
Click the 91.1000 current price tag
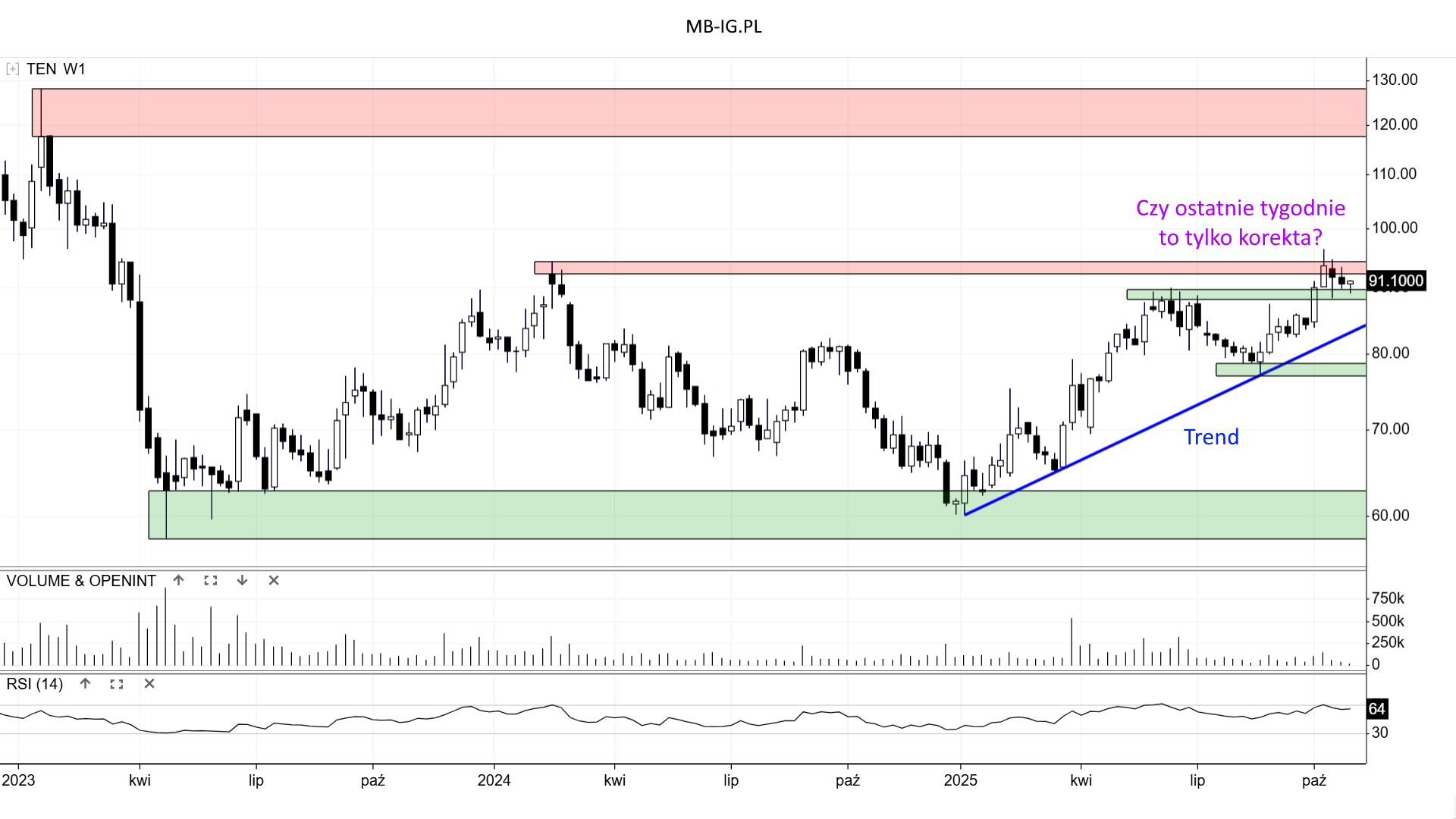point(1395,281)
